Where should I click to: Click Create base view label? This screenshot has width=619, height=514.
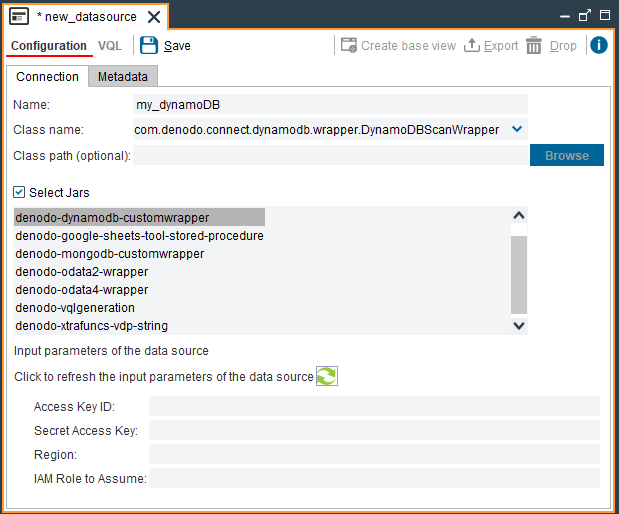pyautogui.click(x=408, y=46)
